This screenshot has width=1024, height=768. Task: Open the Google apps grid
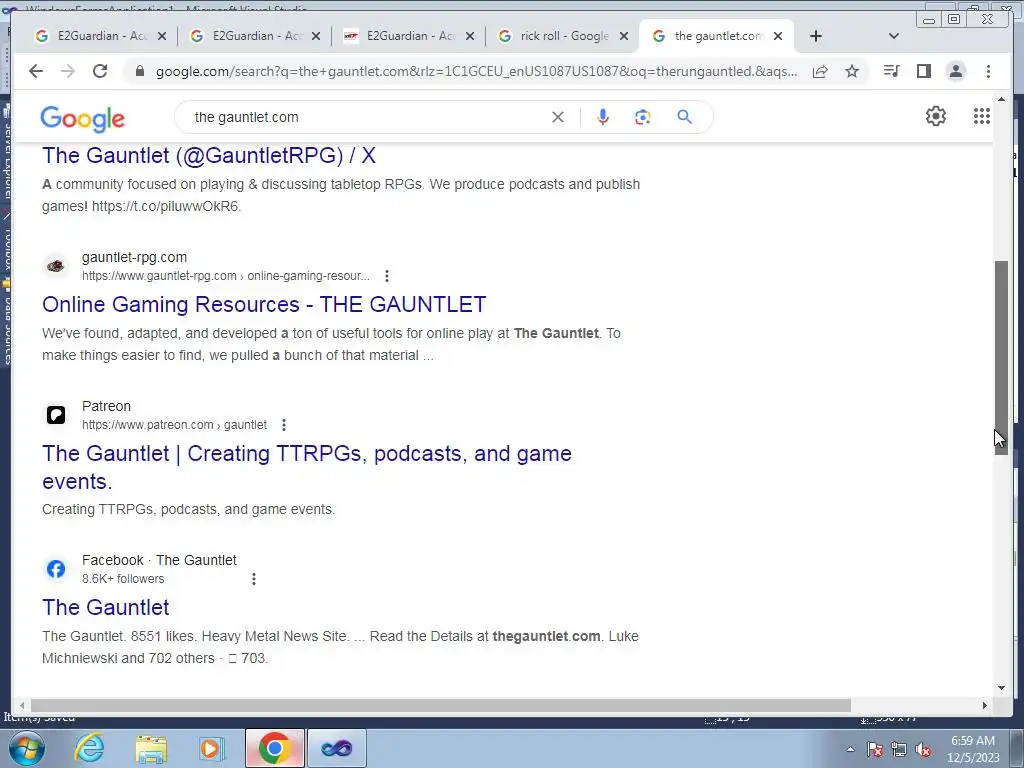(982, 116)
